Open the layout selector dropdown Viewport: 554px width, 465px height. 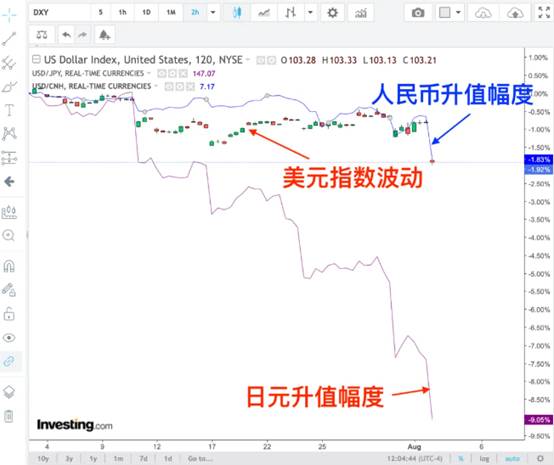pyautogui.click(x=450, y=13)
